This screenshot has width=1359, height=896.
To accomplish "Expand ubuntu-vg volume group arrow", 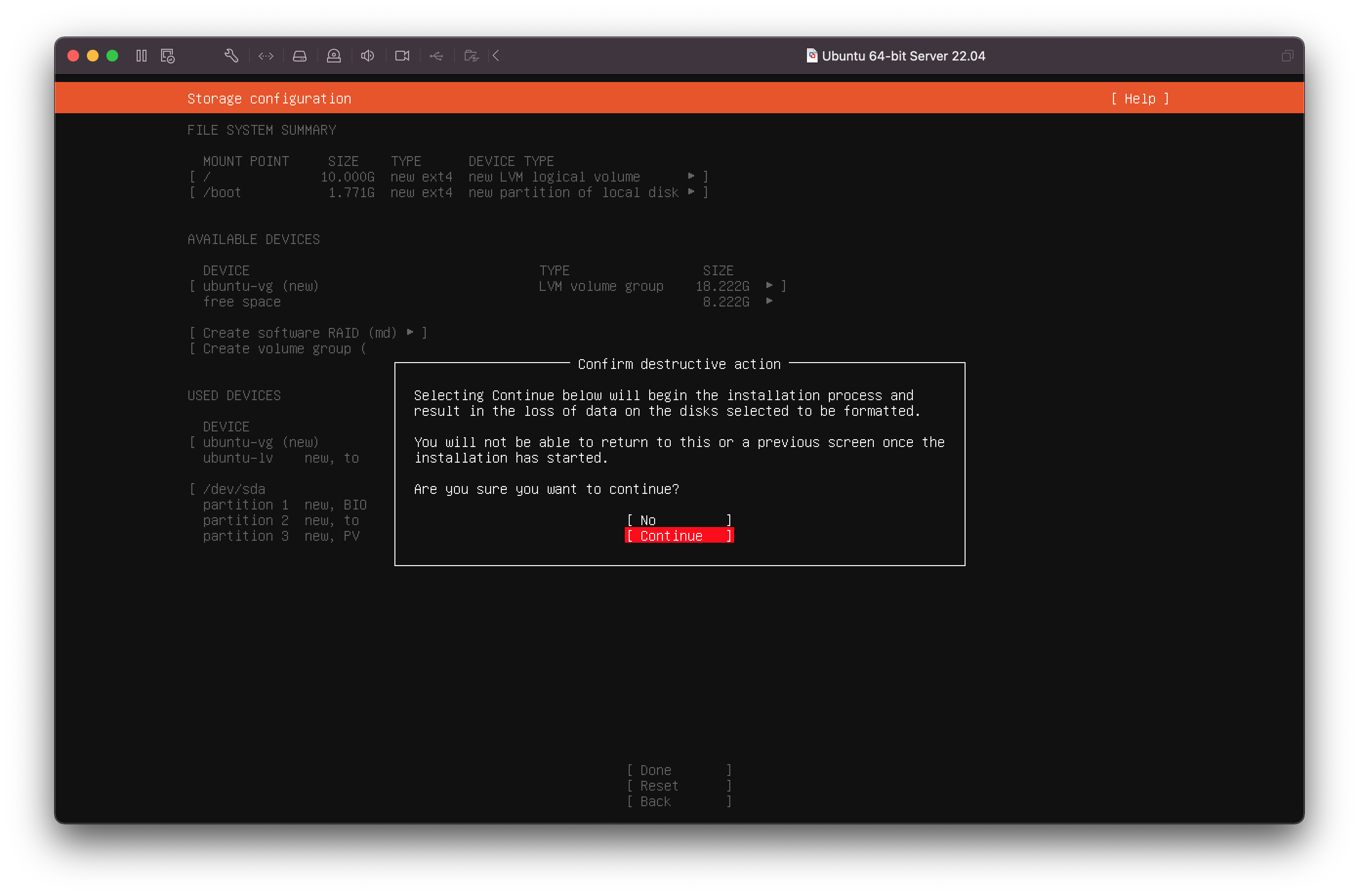I will [x=769, y=285].
